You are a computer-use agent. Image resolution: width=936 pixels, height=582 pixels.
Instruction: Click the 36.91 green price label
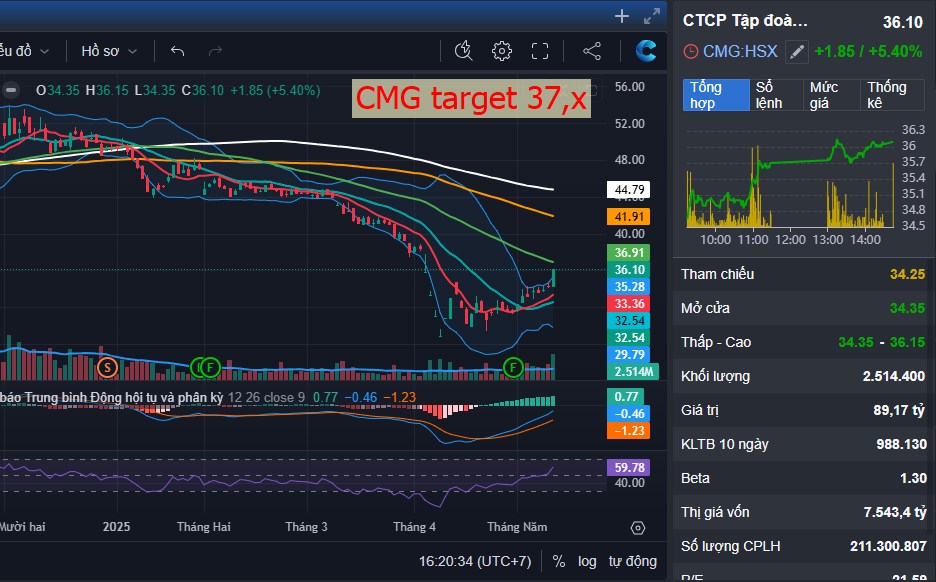click(x=629, y=252)
